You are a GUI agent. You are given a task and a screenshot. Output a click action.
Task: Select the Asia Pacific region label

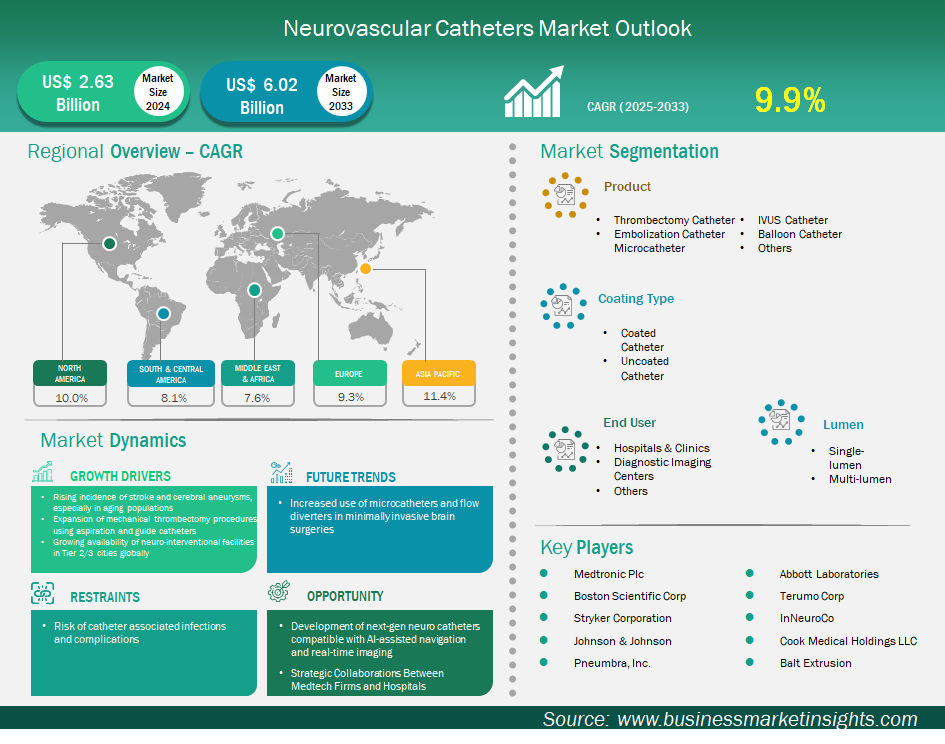pyautogui.click(x=439, y=373)
